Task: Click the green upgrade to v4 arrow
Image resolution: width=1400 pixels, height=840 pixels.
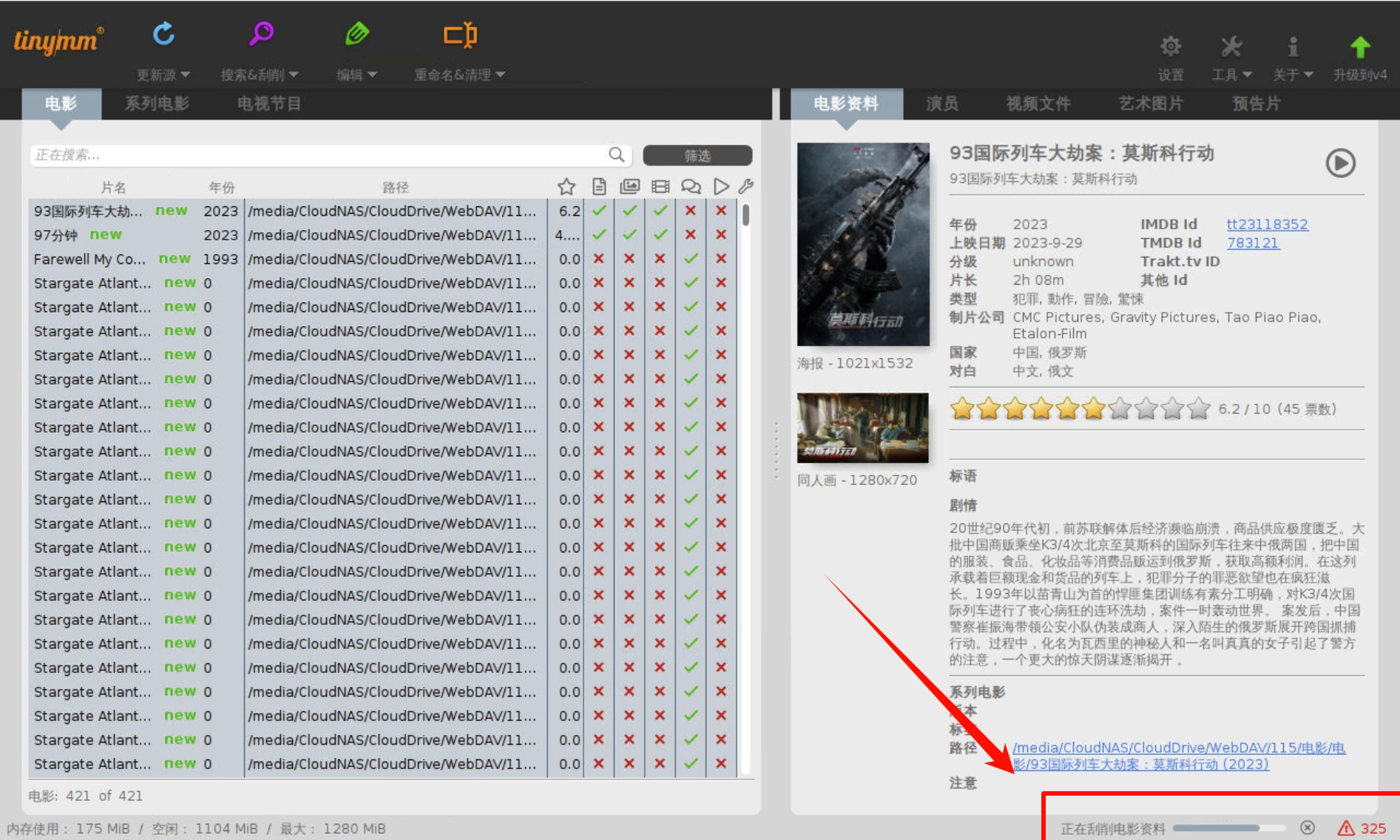Action: point(1359,47)
